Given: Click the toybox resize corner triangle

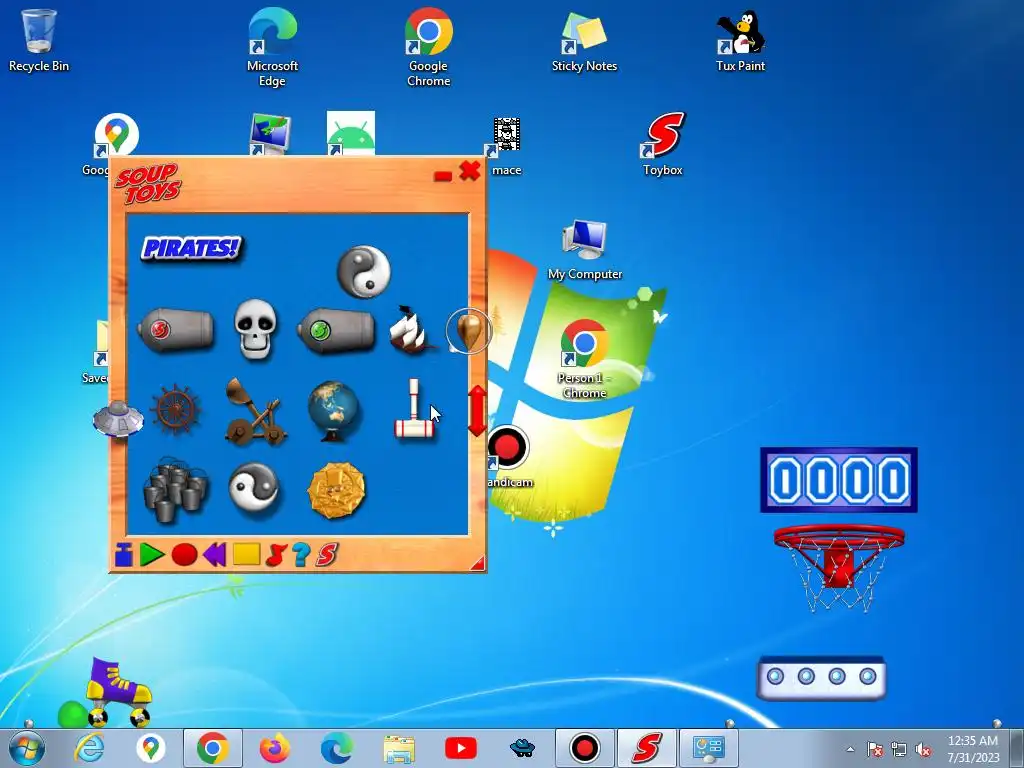Looking at the screenshot, I should [477, 563].
